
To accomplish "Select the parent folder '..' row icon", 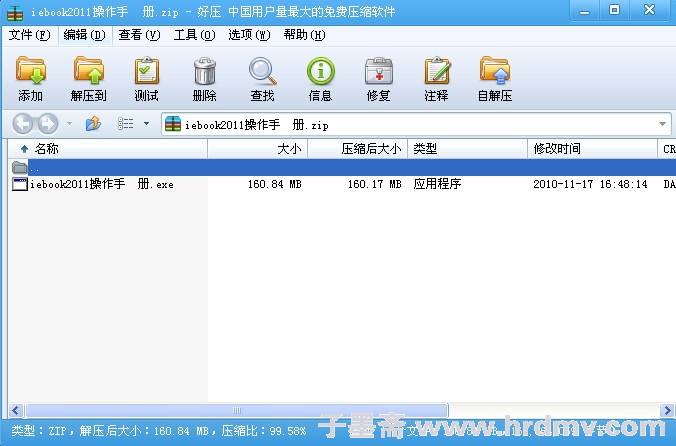I will coord(19,167).
